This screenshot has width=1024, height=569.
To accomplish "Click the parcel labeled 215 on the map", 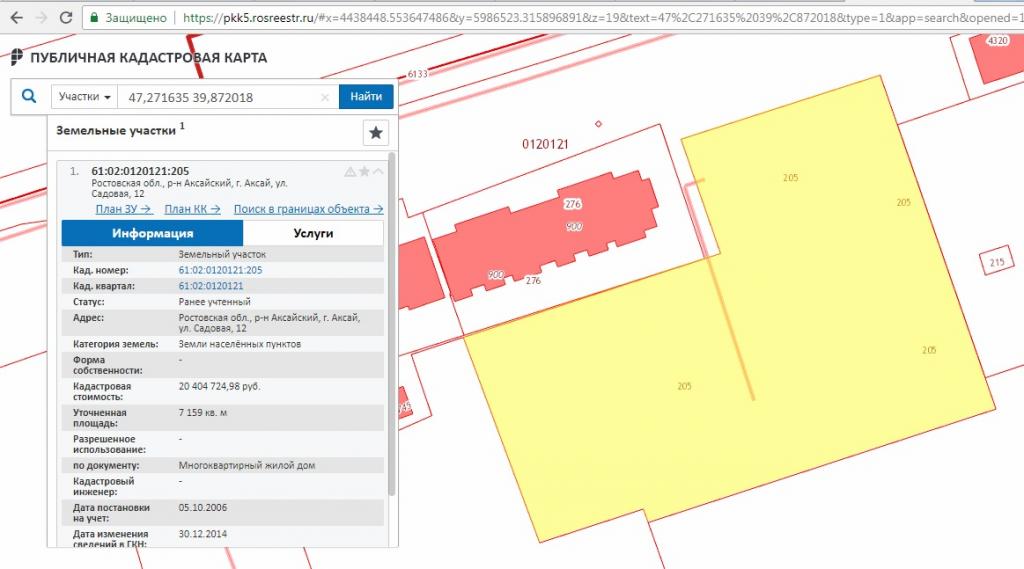I will click(x=997, y=261).
